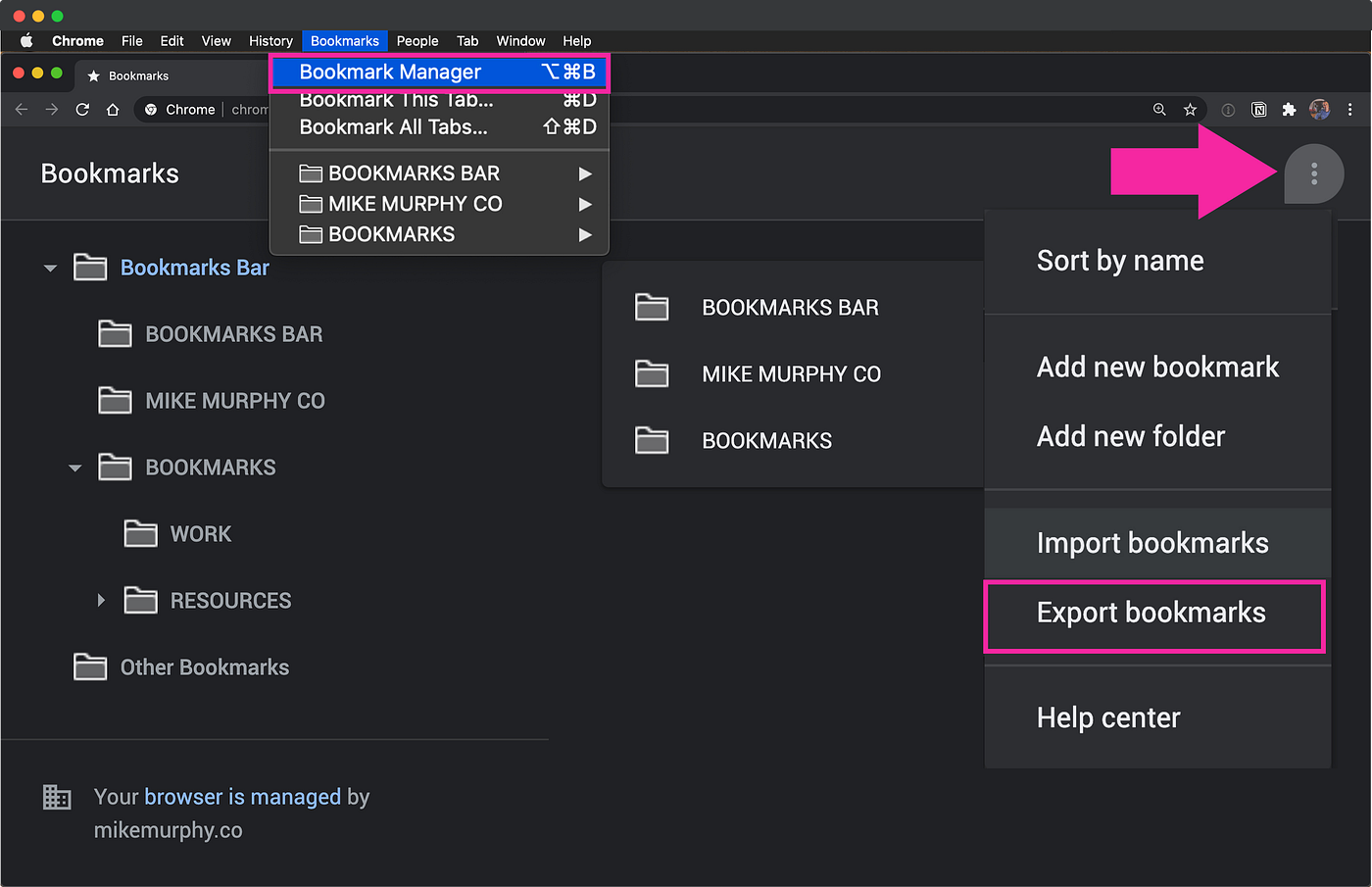Open the Chrome profile avatar menu
Image resolution: width=1372 pixels, height=887 pixels.
point(1319,109)
